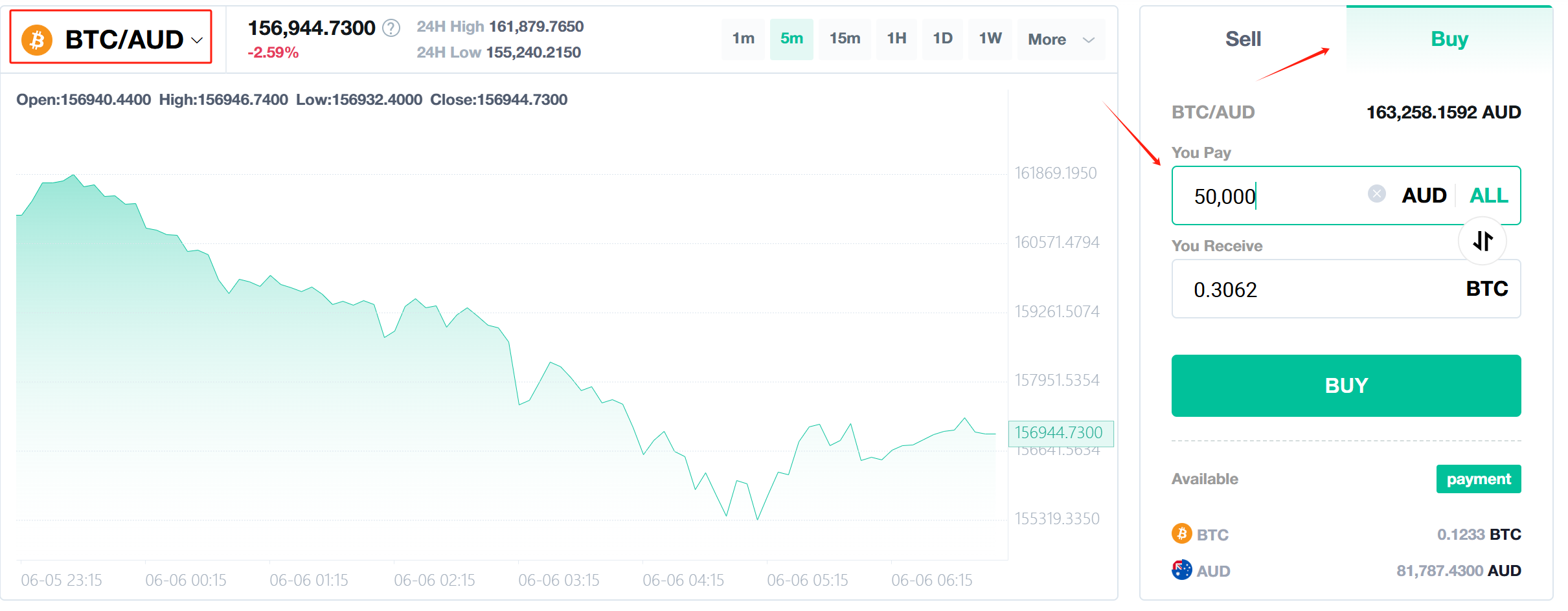This screenshot has width=1568, height=611.
Task: Select the Buy tab
Action: click(1449, 39)
